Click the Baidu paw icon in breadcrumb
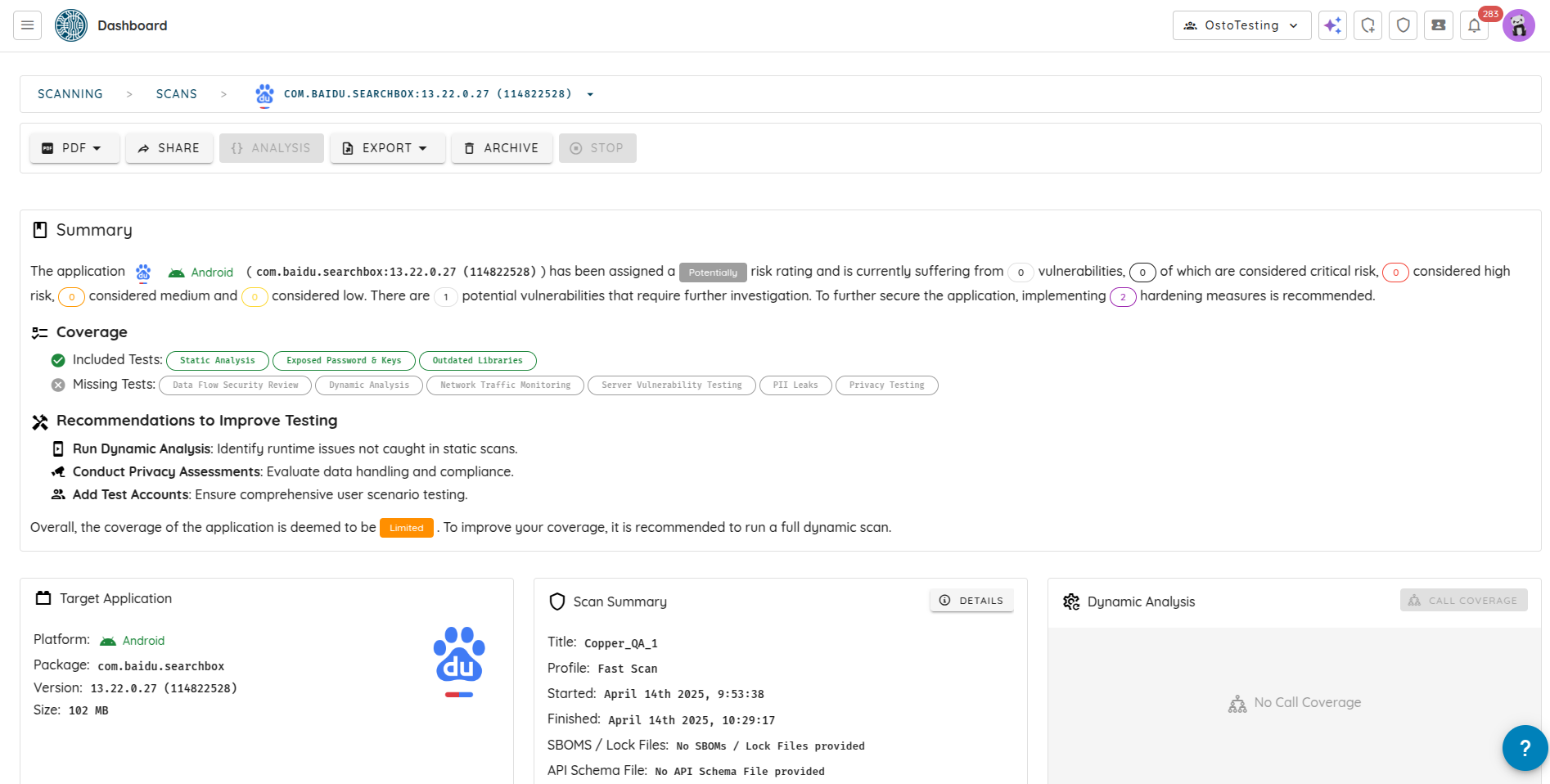 [264, 94]
